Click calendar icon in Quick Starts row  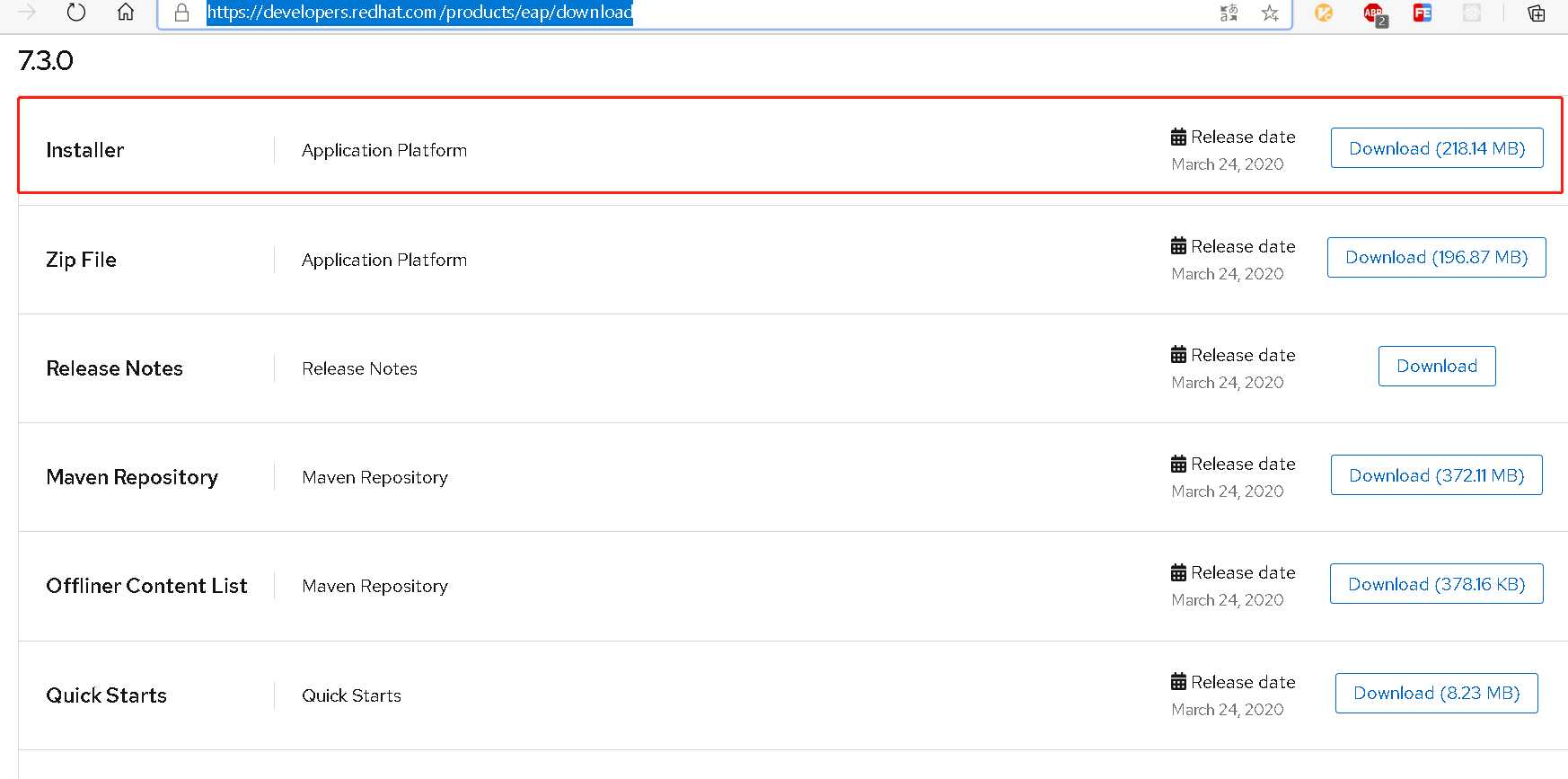(x=1179, y=681)
